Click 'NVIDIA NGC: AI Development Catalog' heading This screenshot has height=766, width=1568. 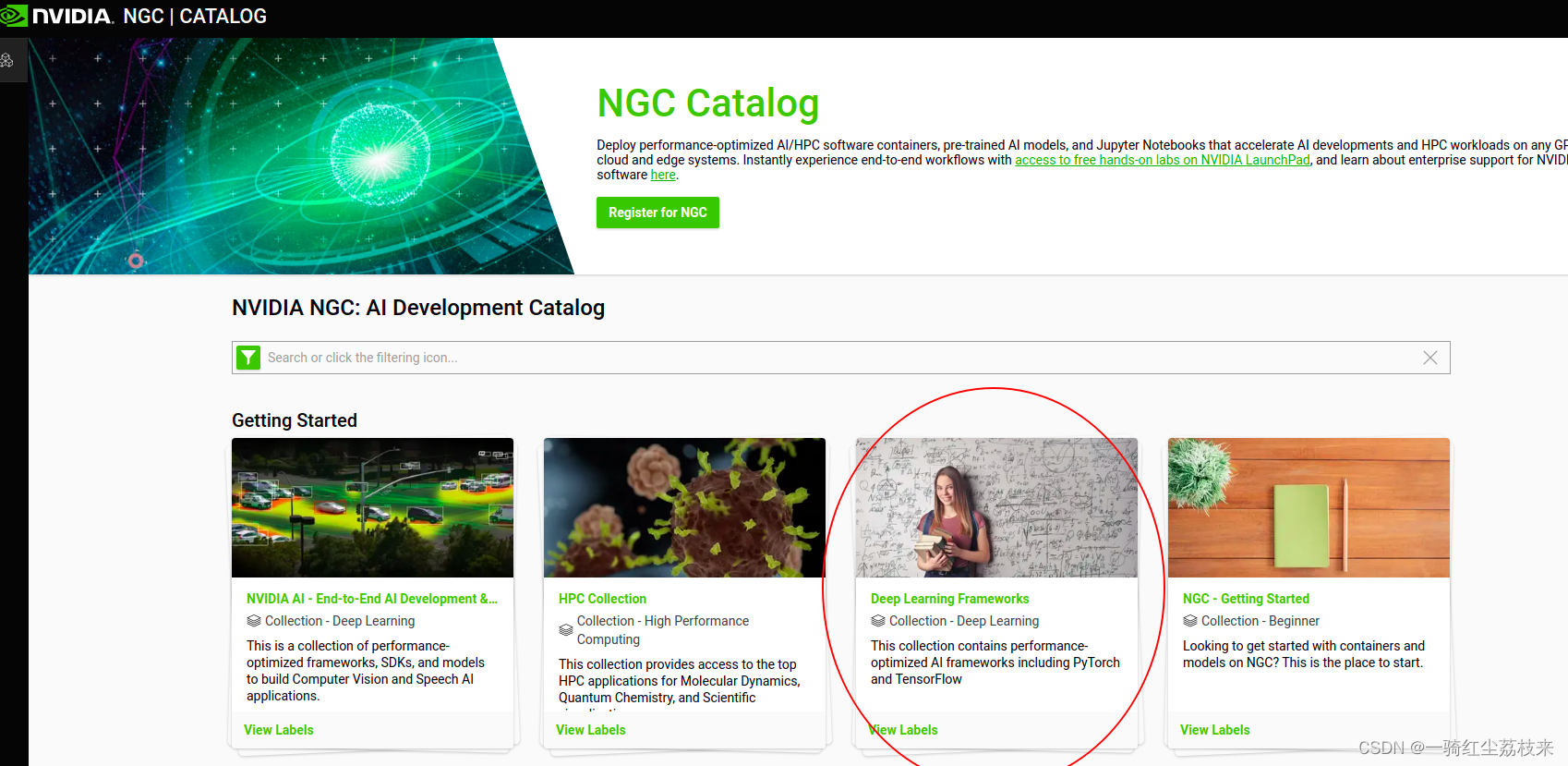click(x=418, y=308)
